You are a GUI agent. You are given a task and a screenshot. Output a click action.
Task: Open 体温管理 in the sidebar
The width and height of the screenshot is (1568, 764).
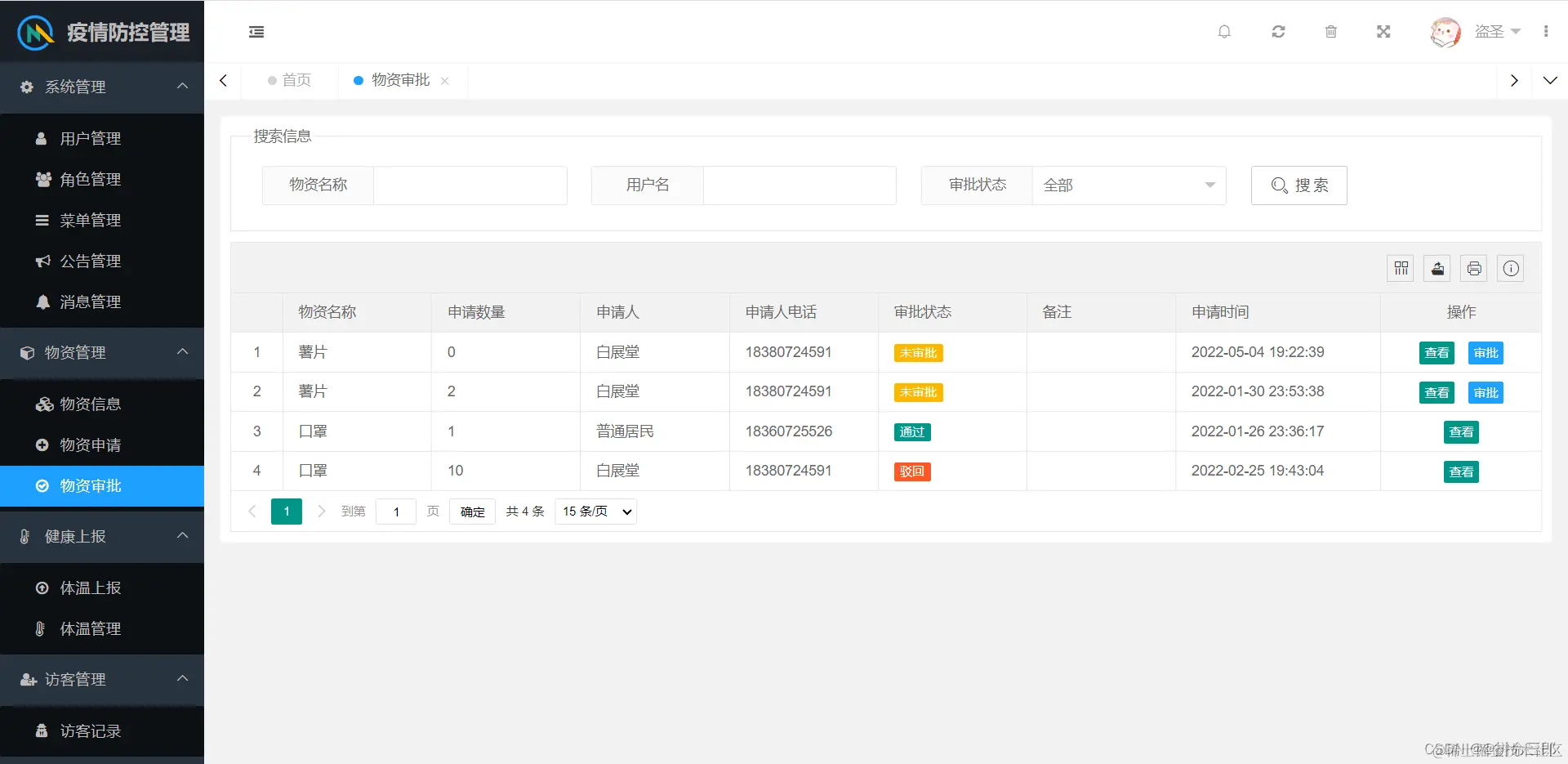(x=102, y=629)
